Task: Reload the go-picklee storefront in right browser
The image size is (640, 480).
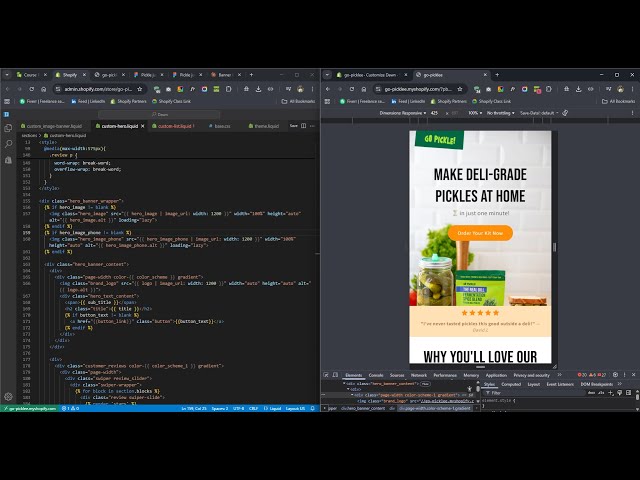Action: tap(351, 89)
